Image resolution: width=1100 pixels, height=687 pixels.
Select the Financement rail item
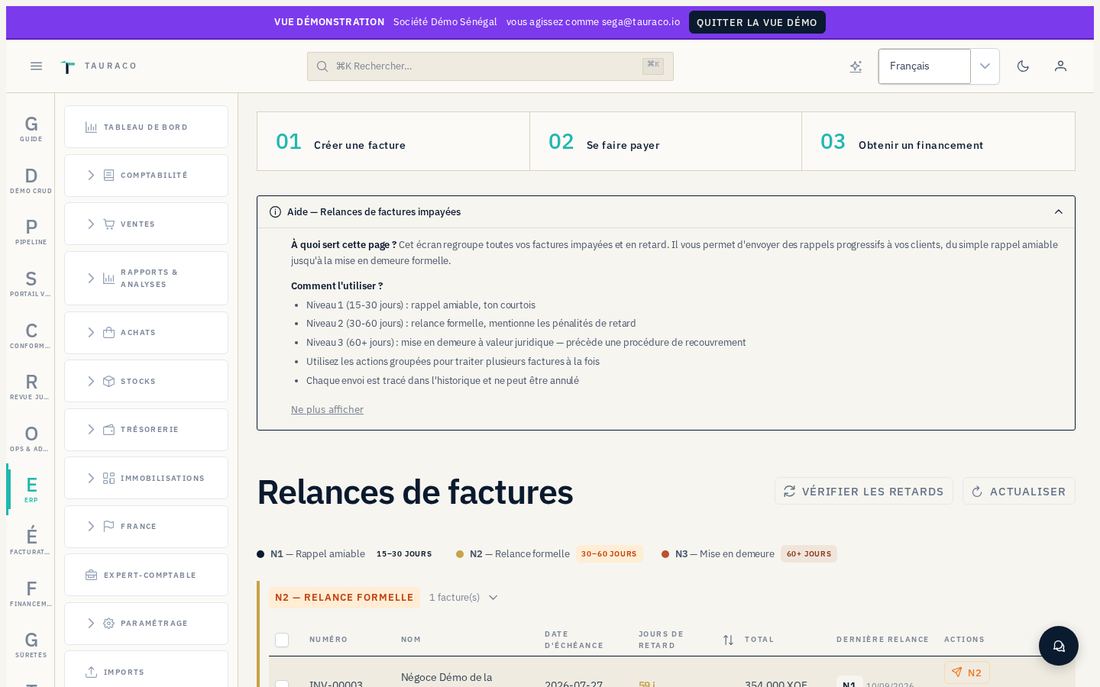(31, 594)
